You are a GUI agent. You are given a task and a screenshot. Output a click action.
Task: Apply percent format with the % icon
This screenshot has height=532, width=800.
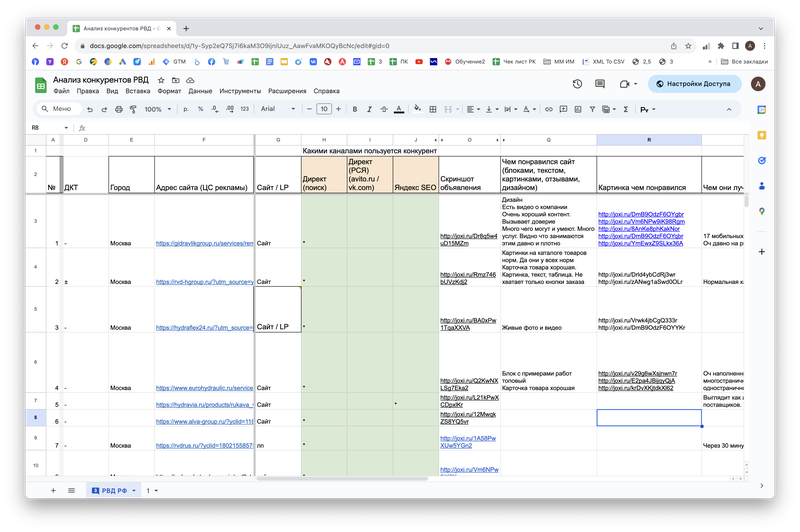tap(201, 109)
